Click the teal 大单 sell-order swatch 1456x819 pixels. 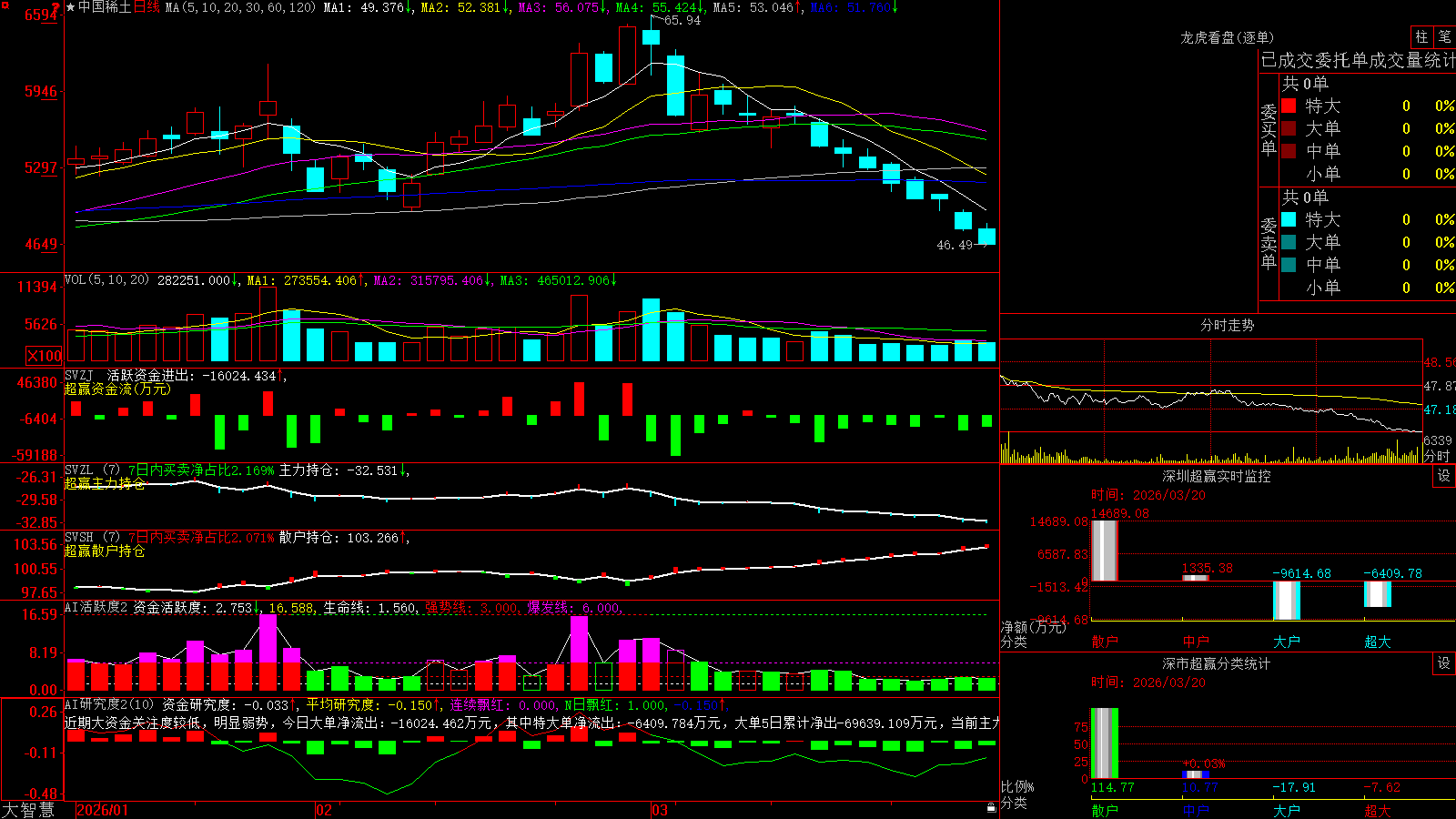1289,242
